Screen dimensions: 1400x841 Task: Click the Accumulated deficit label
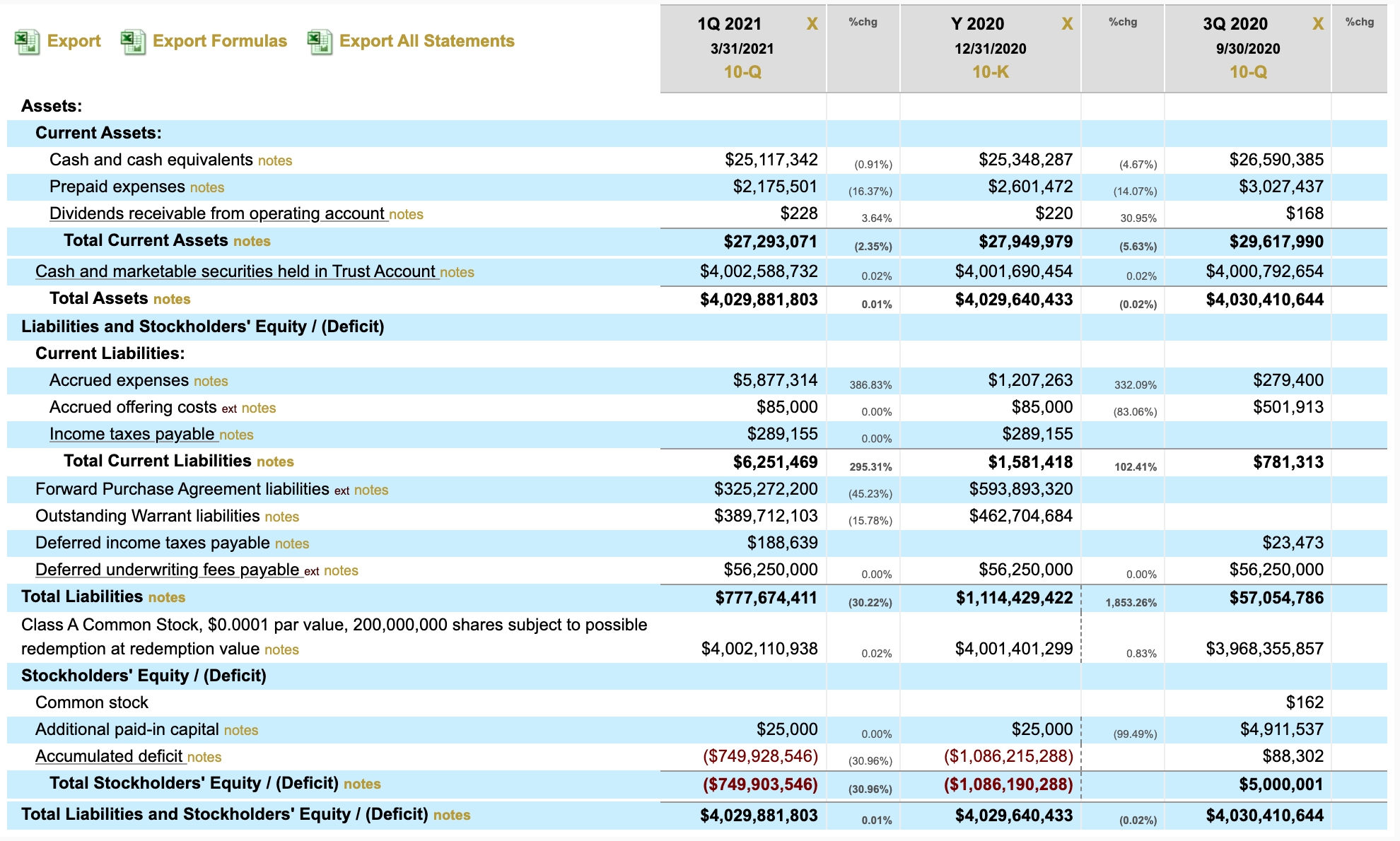[110, 756]
